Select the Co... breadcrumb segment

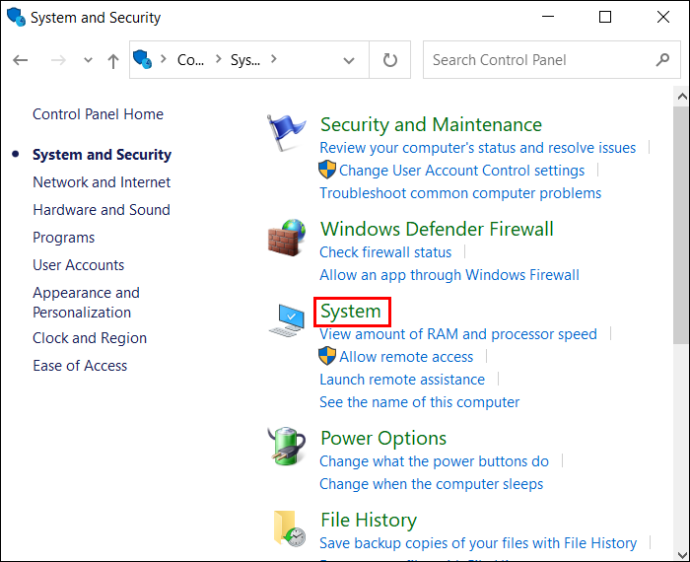191,60
